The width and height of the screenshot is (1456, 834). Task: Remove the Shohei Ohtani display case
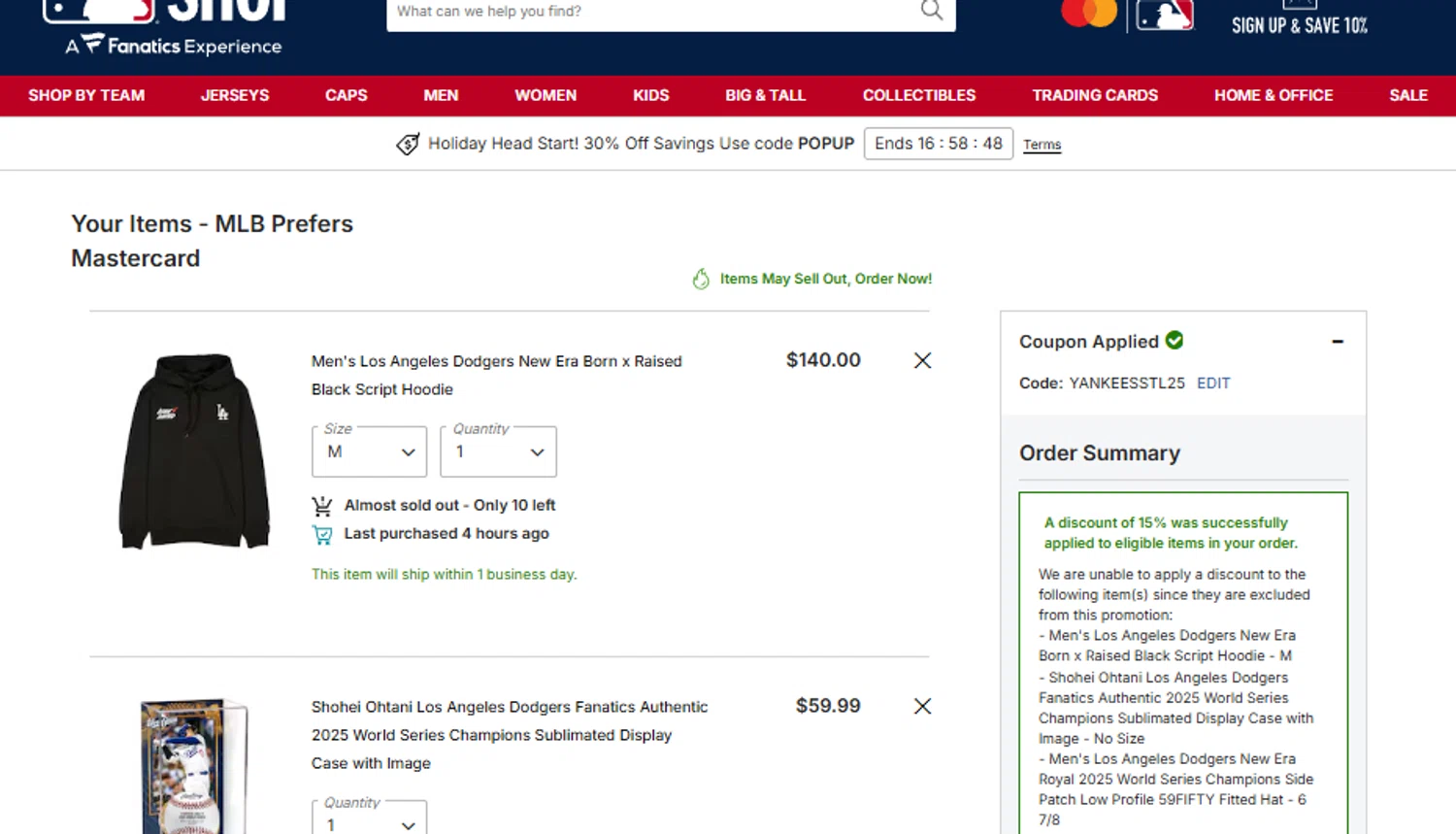(922, 706)
